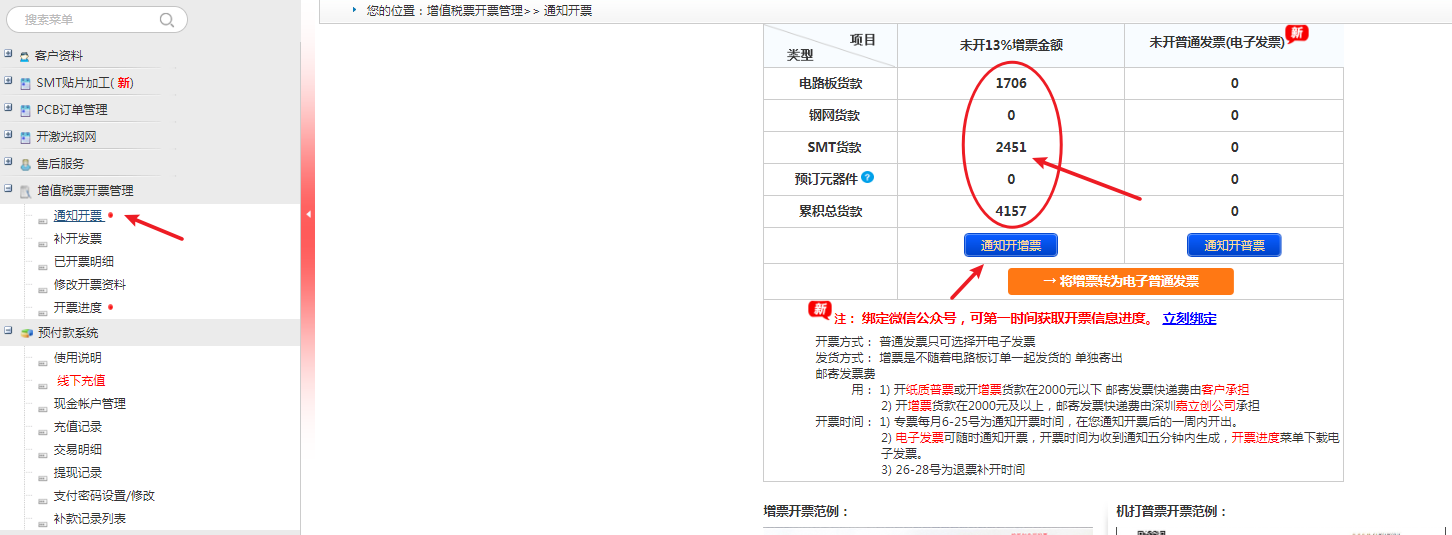Image resolution: width=1452 pixels, height=535 pixels.
Task: Click orange 将增票转为电子普通发票 button
Action: point(1120,282)
